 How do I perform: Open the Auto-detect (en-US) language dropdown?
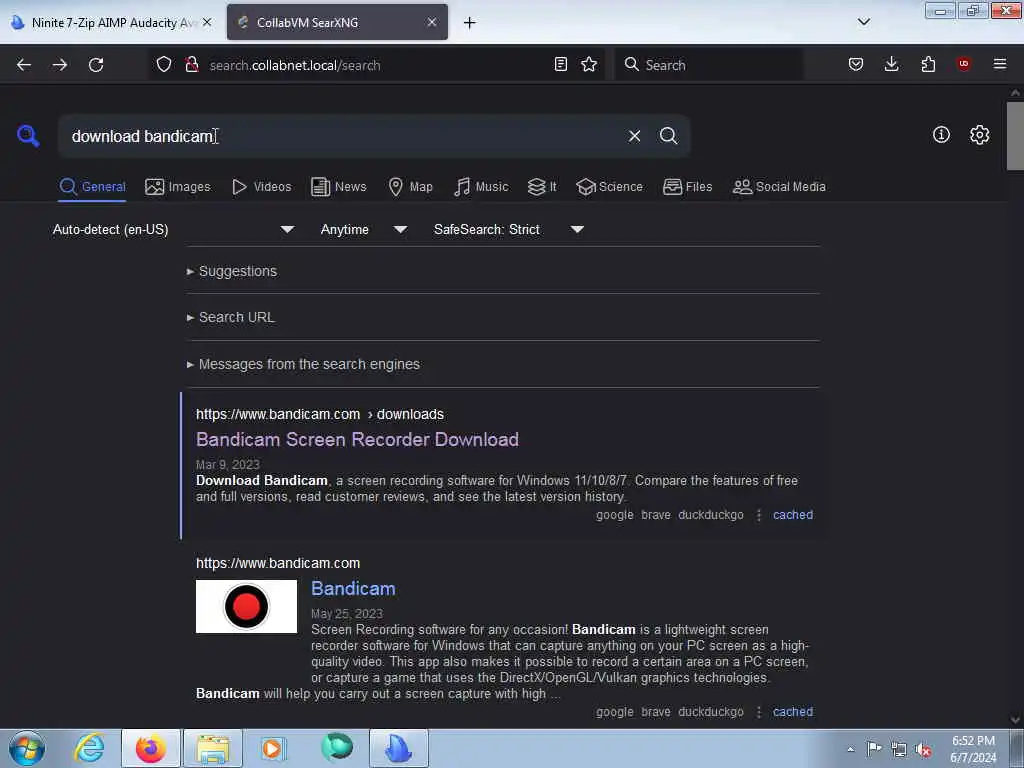coord(173,229)
